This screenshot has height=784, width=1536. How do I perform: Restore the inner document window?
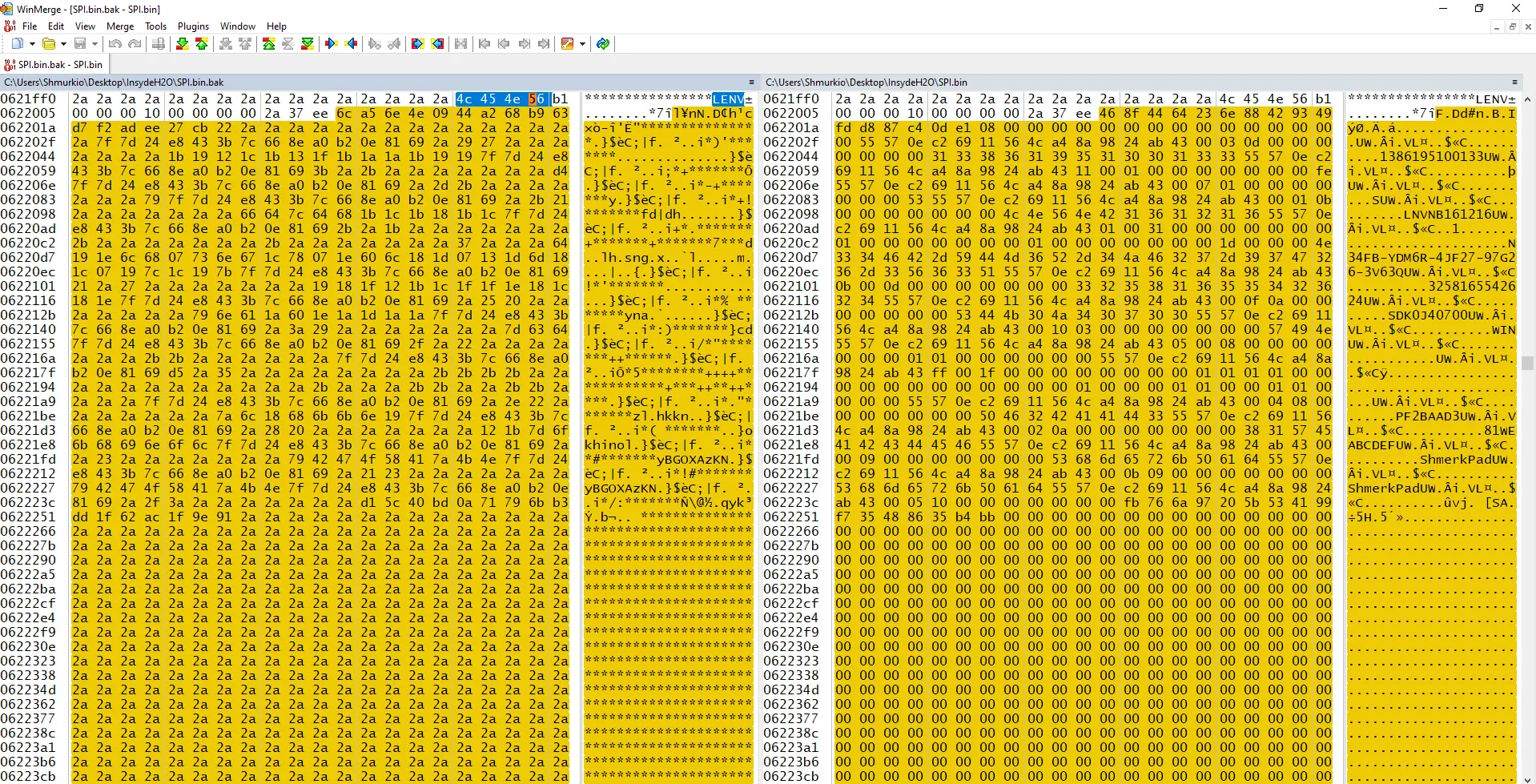(1513, 26)
